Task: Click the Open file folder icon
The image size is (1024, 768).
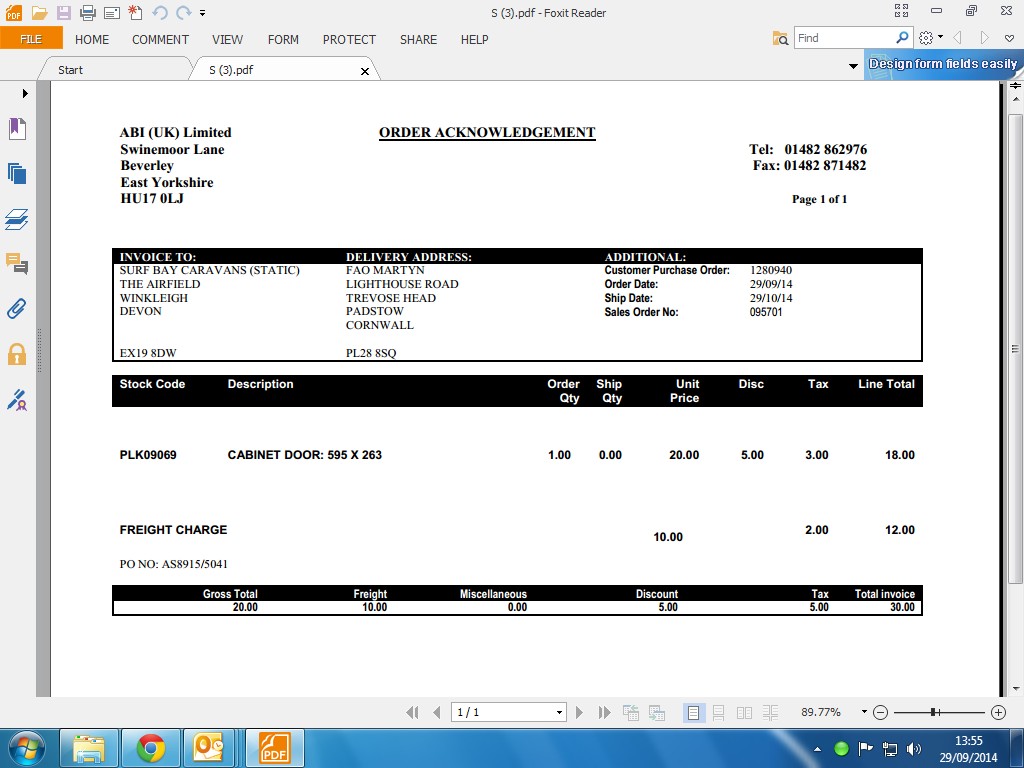Action: pyautogui.click(x=39, y=13)
